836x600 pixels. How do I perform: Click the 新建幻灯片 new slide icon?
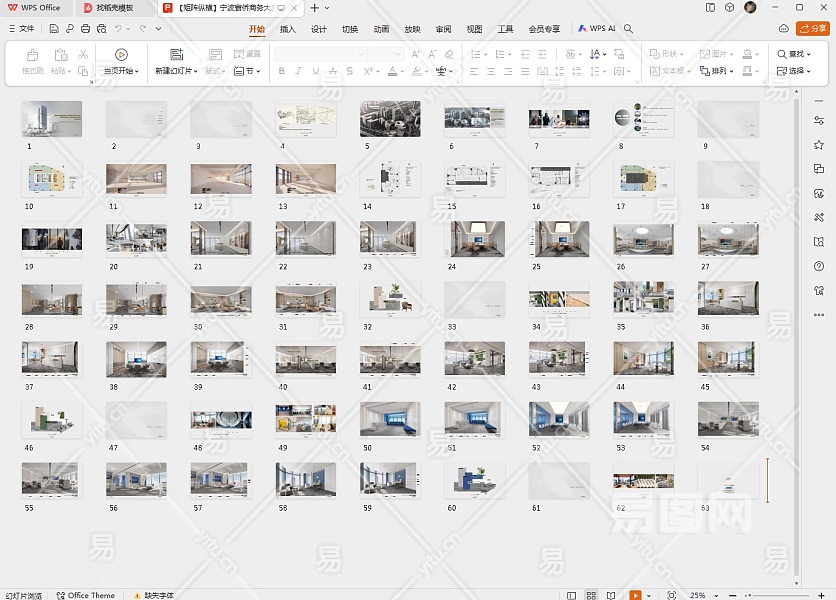click(177, 54)
